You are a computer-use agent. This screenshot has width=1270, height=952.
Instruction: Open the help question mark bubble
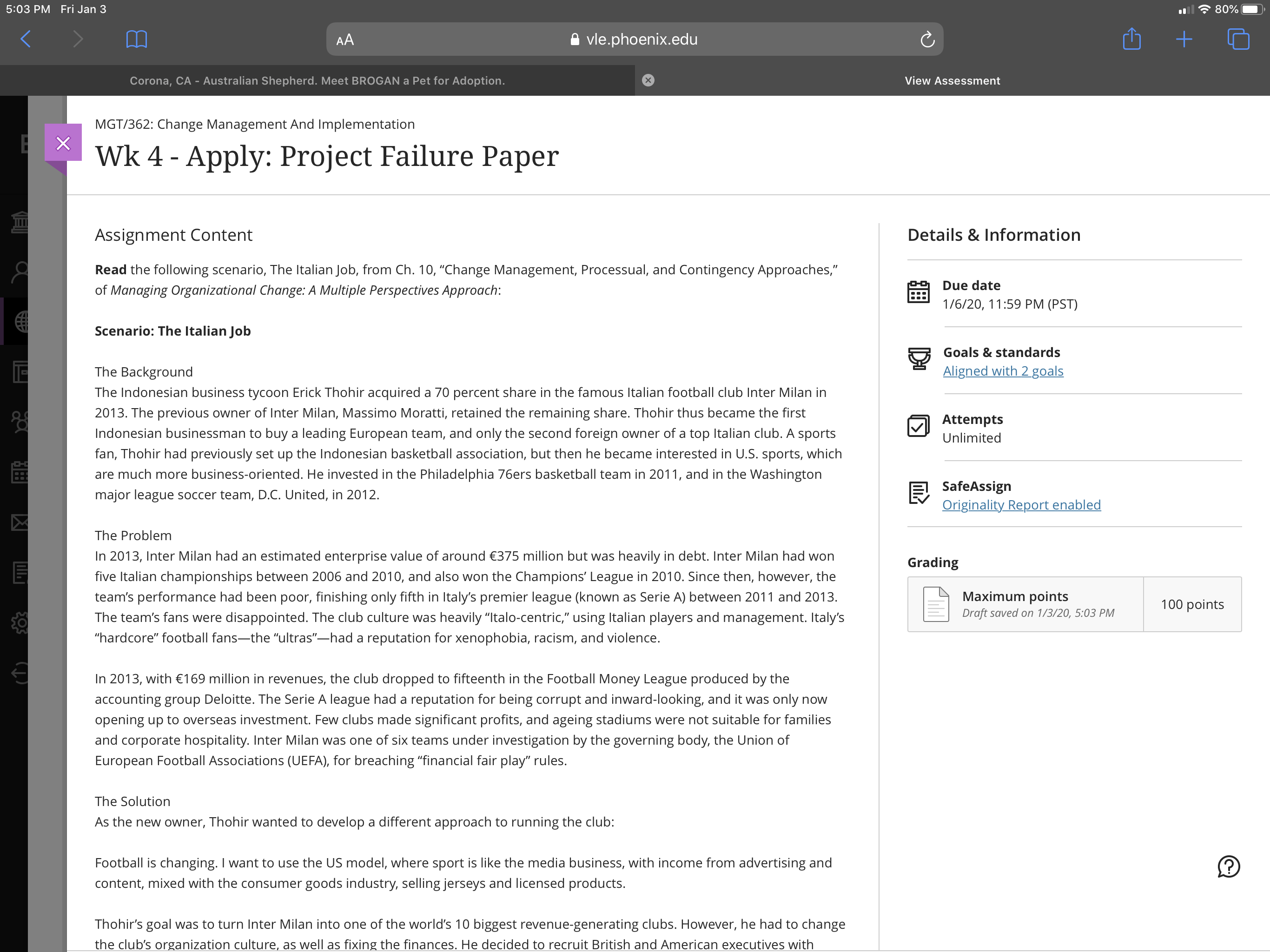click(x=1229, y=866)
